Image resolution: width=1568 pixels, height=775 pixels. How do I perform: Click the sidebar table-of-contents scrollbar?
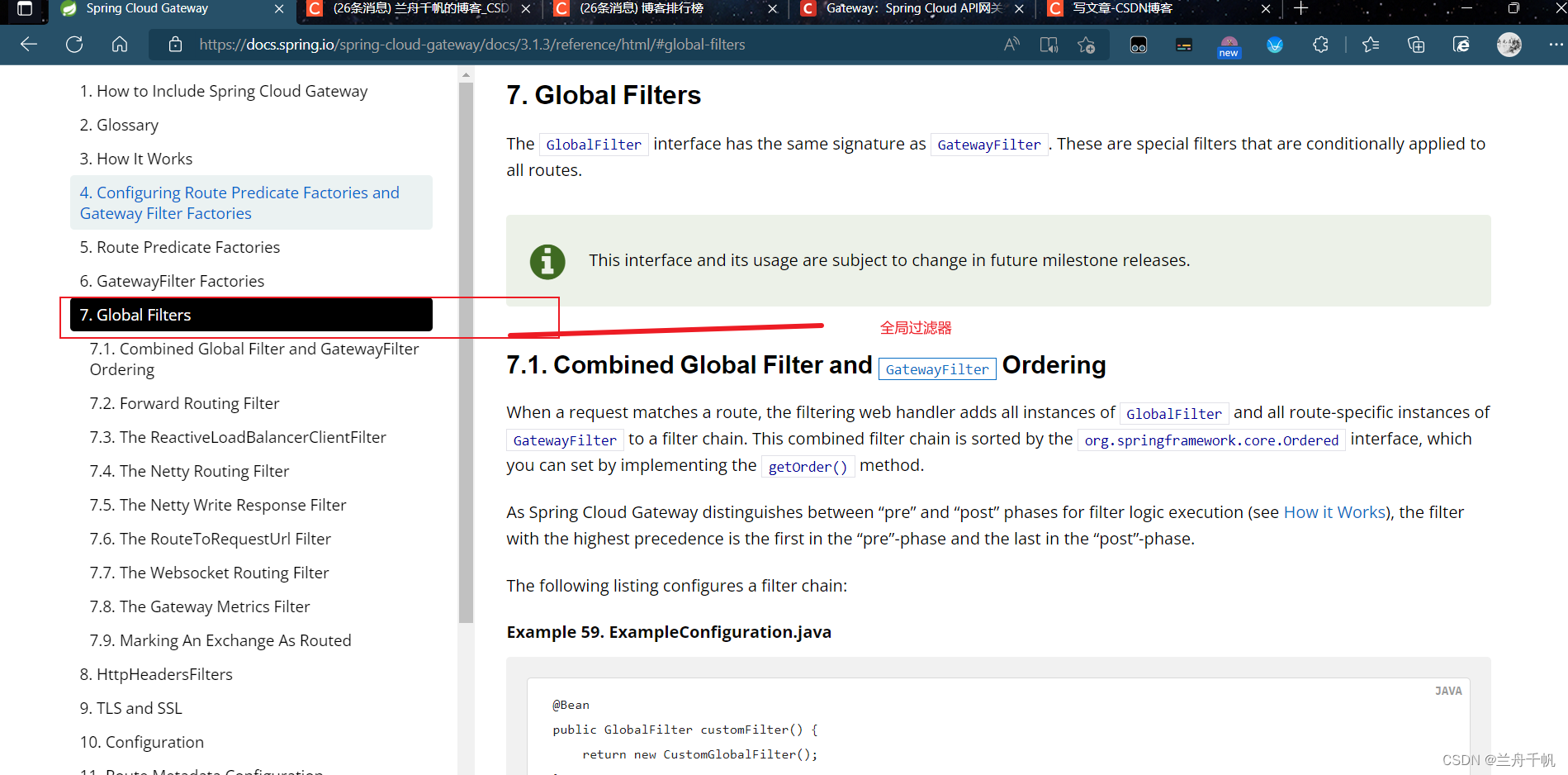(467, 351)
